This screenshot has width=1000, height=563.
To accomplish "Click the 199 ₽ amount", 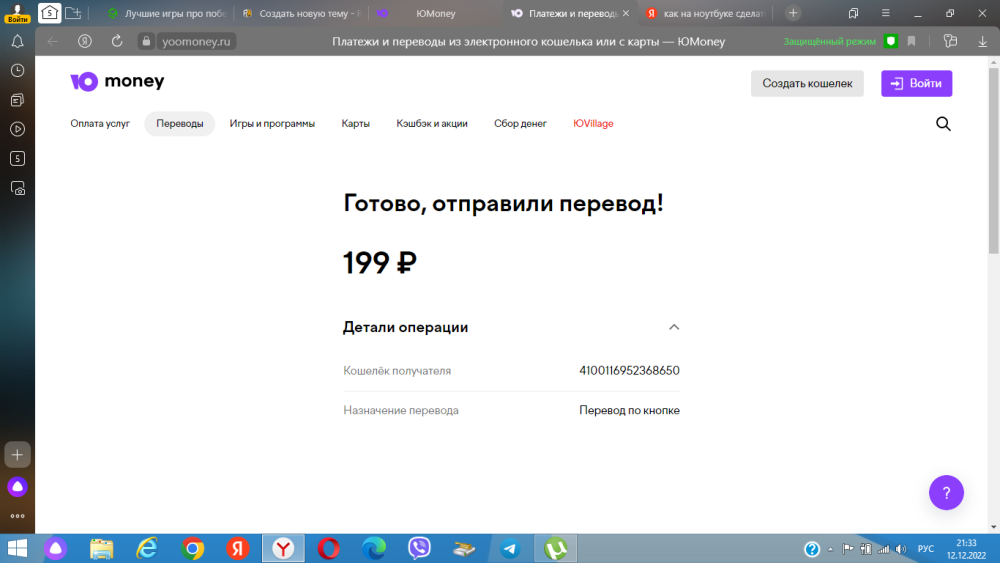I will click(380, 262).
